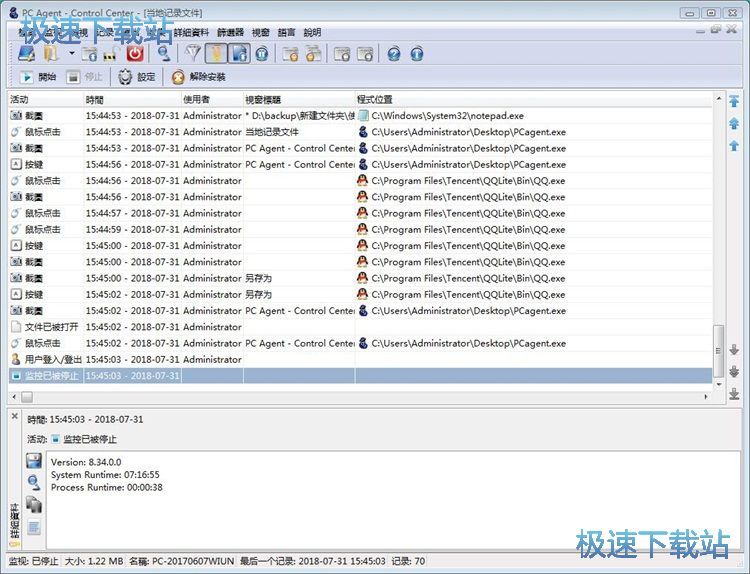
Task: Open the 視窗 menu
Action: pos(261,33)
